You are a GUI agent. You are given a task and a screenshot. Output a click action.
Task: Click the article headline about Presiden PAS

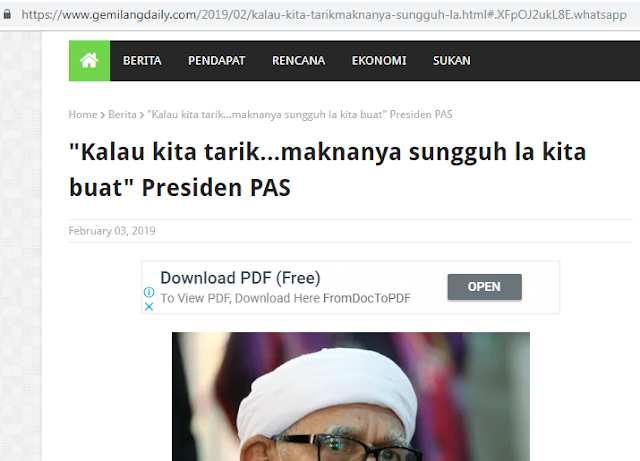click(x=327, y=169)
